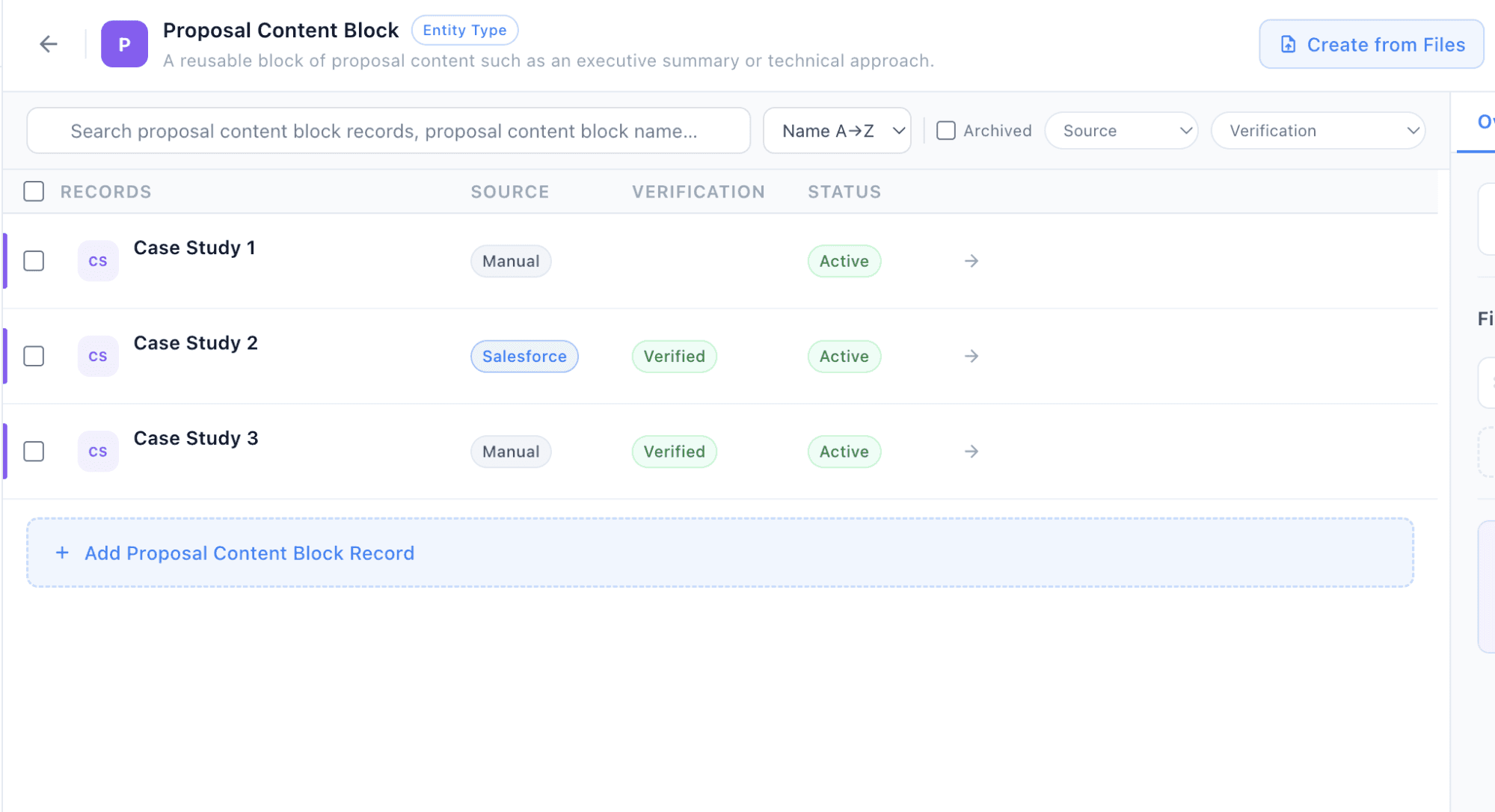
Task: Go back using the left arrow
Action: (x=49, y=44)
